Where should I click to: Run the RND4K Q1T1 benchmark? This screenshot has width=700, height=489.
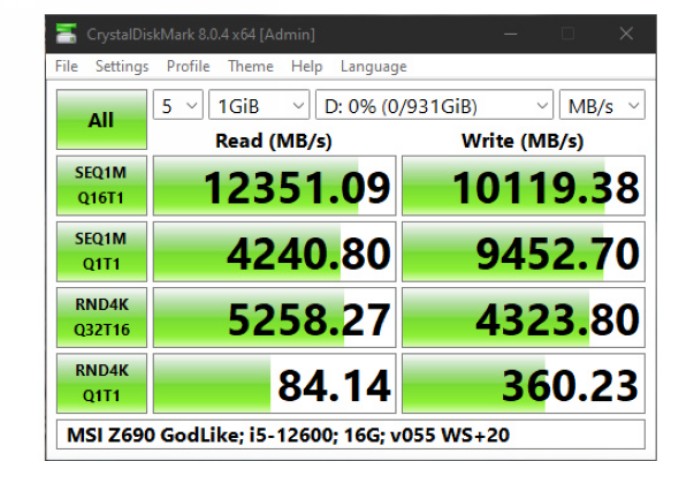pyautogui.click(x=101, y=383)
